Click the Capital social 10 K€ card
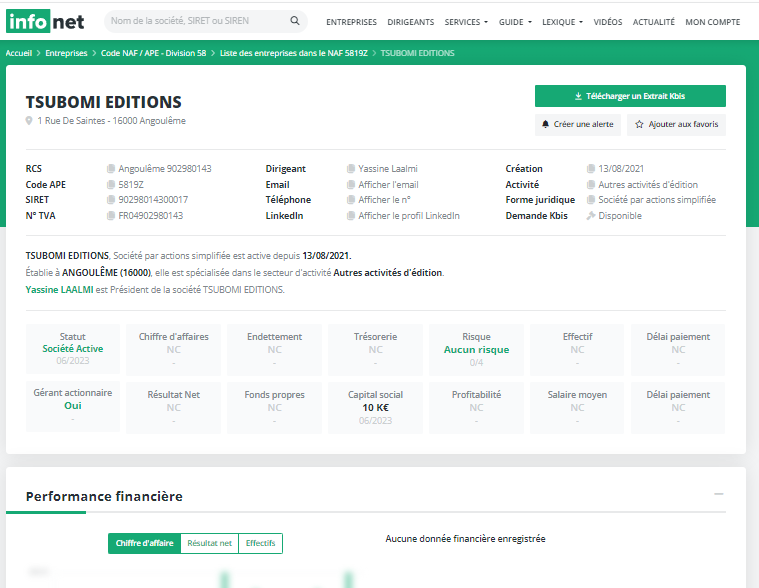This screenshot has height=588, width=759. pyautogui.click(x=375, y=407)
